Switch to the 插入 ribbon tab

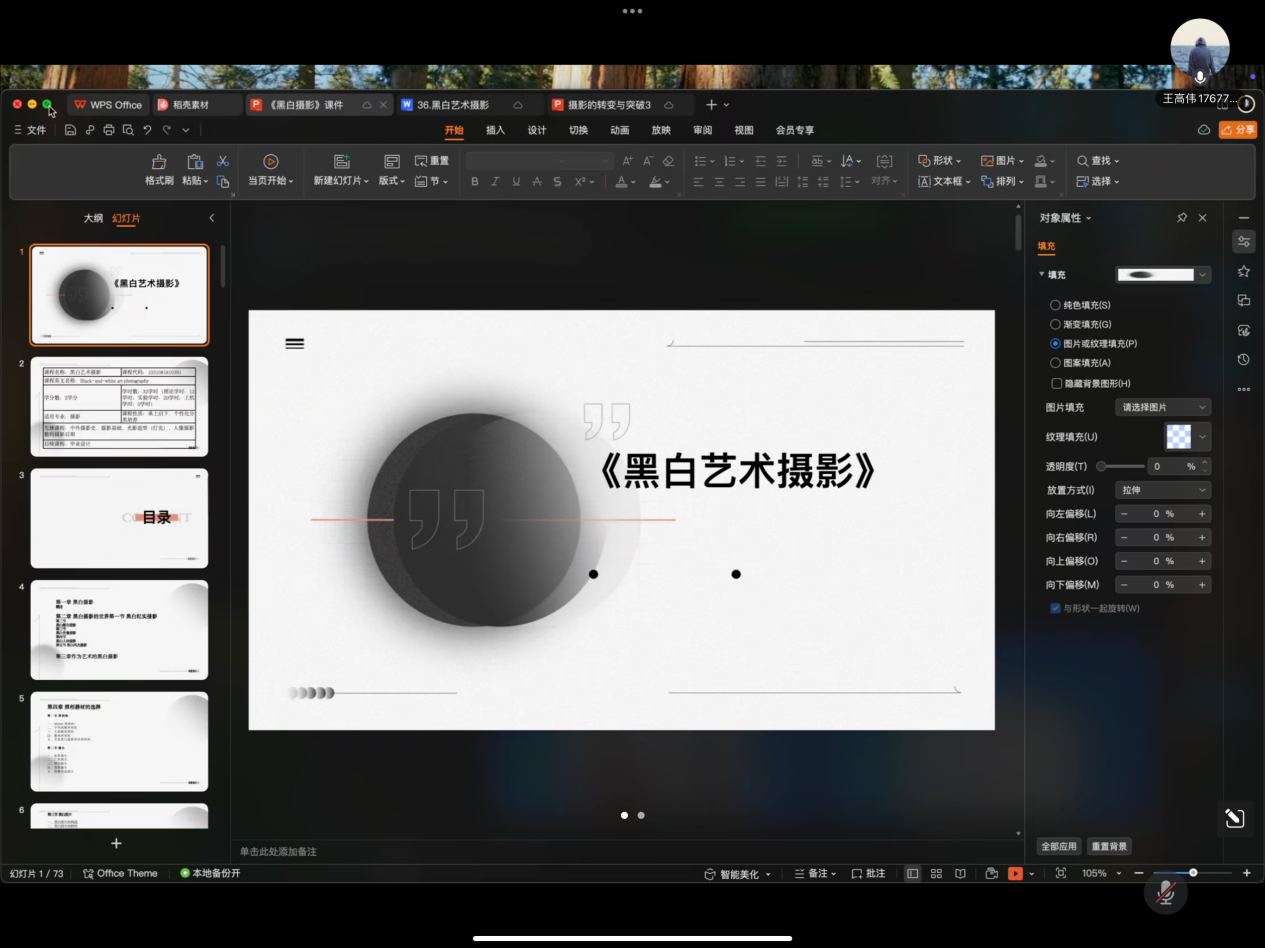pos(495,130)
